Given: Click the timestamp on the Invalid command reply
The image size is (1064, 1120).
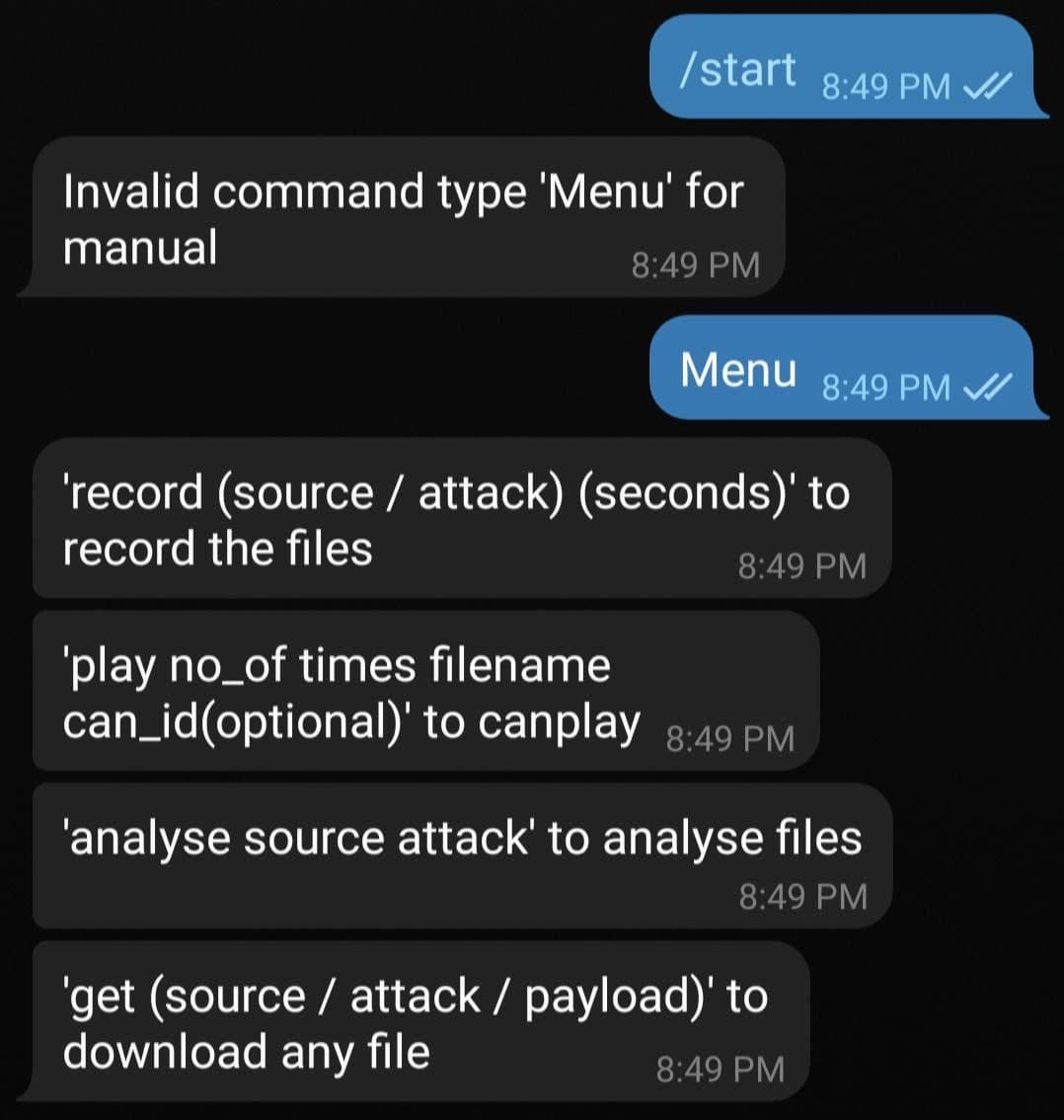Looking at the screenshot, I should pos(695,265).
